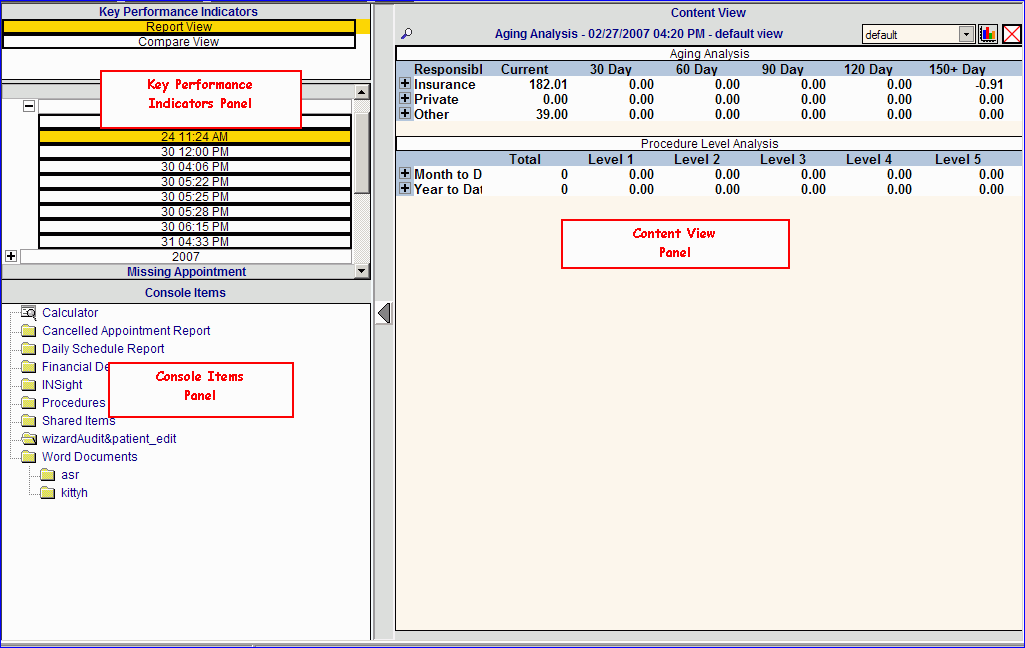Screen dimensions: 1025x648
Task: Click the Calculator icon in Console Items
Action: coord(28,313)
